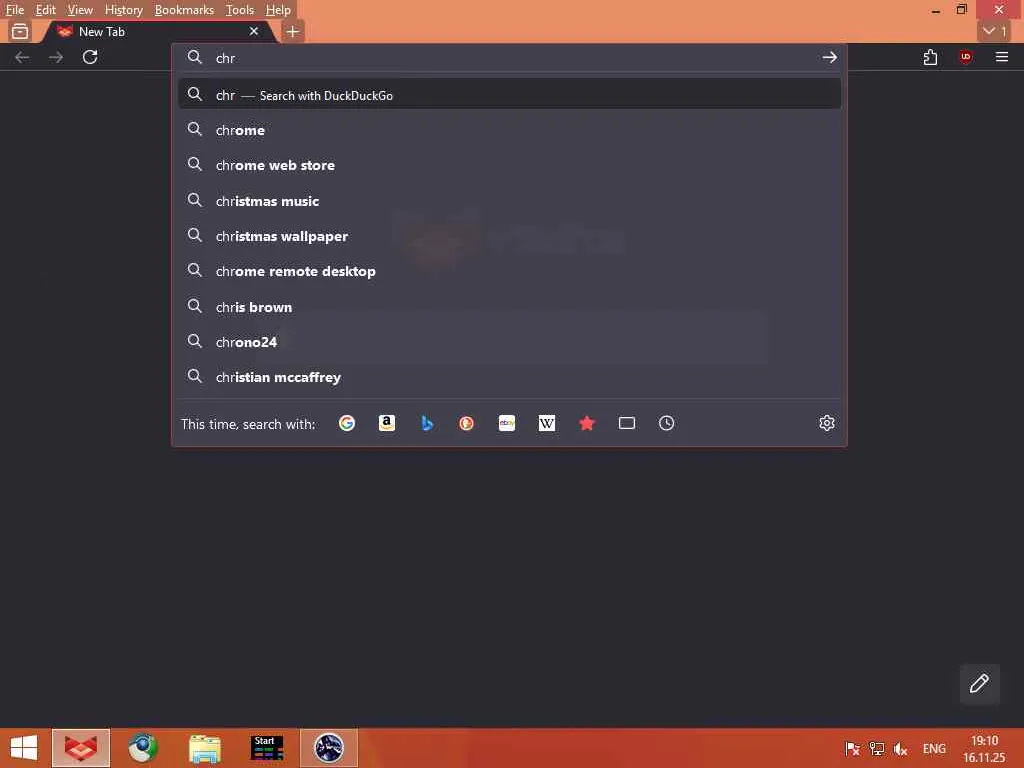The image size is (1024, 768).
Task: Open the Edit menu
Action: tap(45, 10)
